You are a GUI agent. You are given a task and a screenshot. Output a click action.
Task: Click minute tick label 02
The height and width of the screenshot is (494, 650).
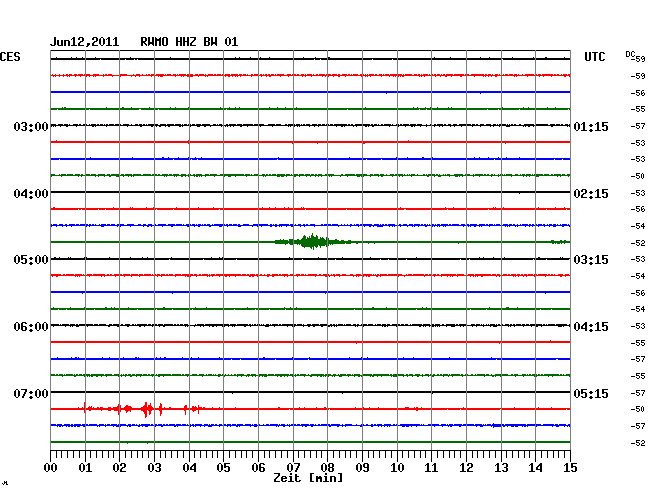point(119,468)
